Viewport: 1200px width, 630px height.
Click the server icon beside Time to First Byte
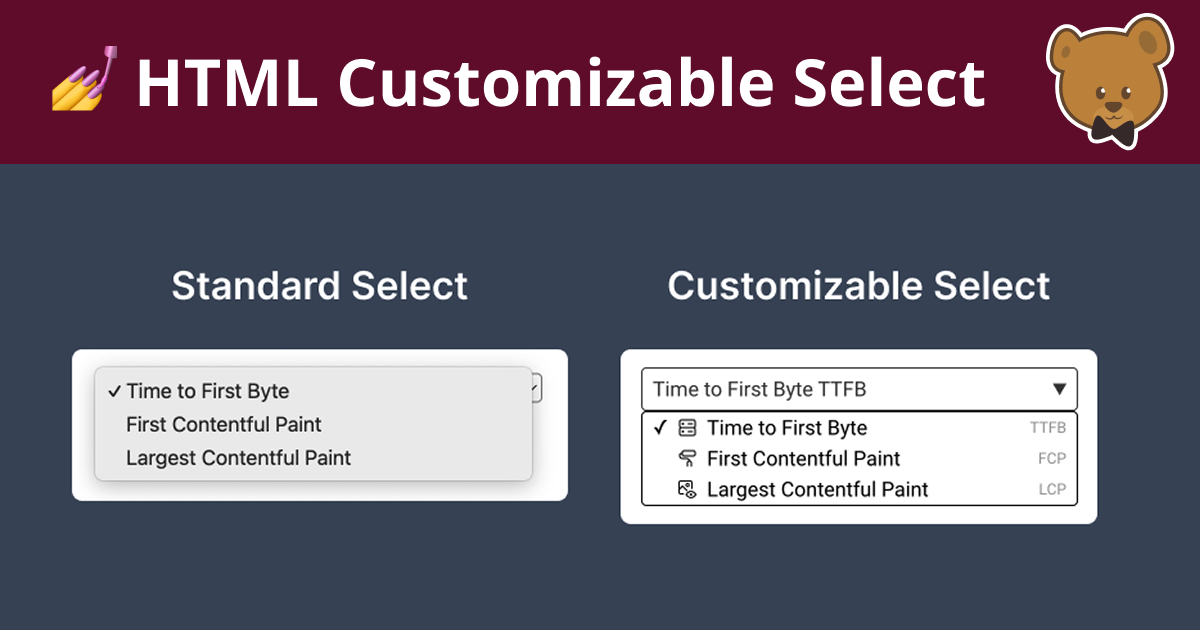tap(685, 428)
